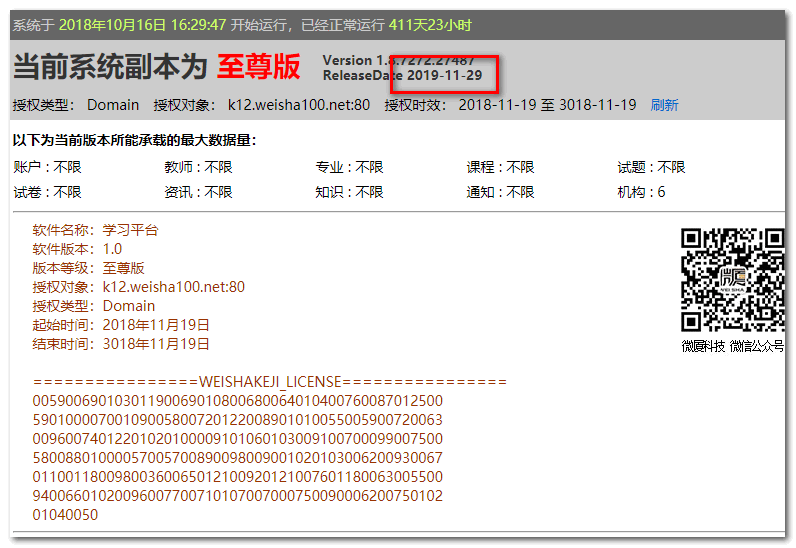Click the 刷新 refresh link
This screenshot has width=796, height=548.
click(x=664, y=105)
